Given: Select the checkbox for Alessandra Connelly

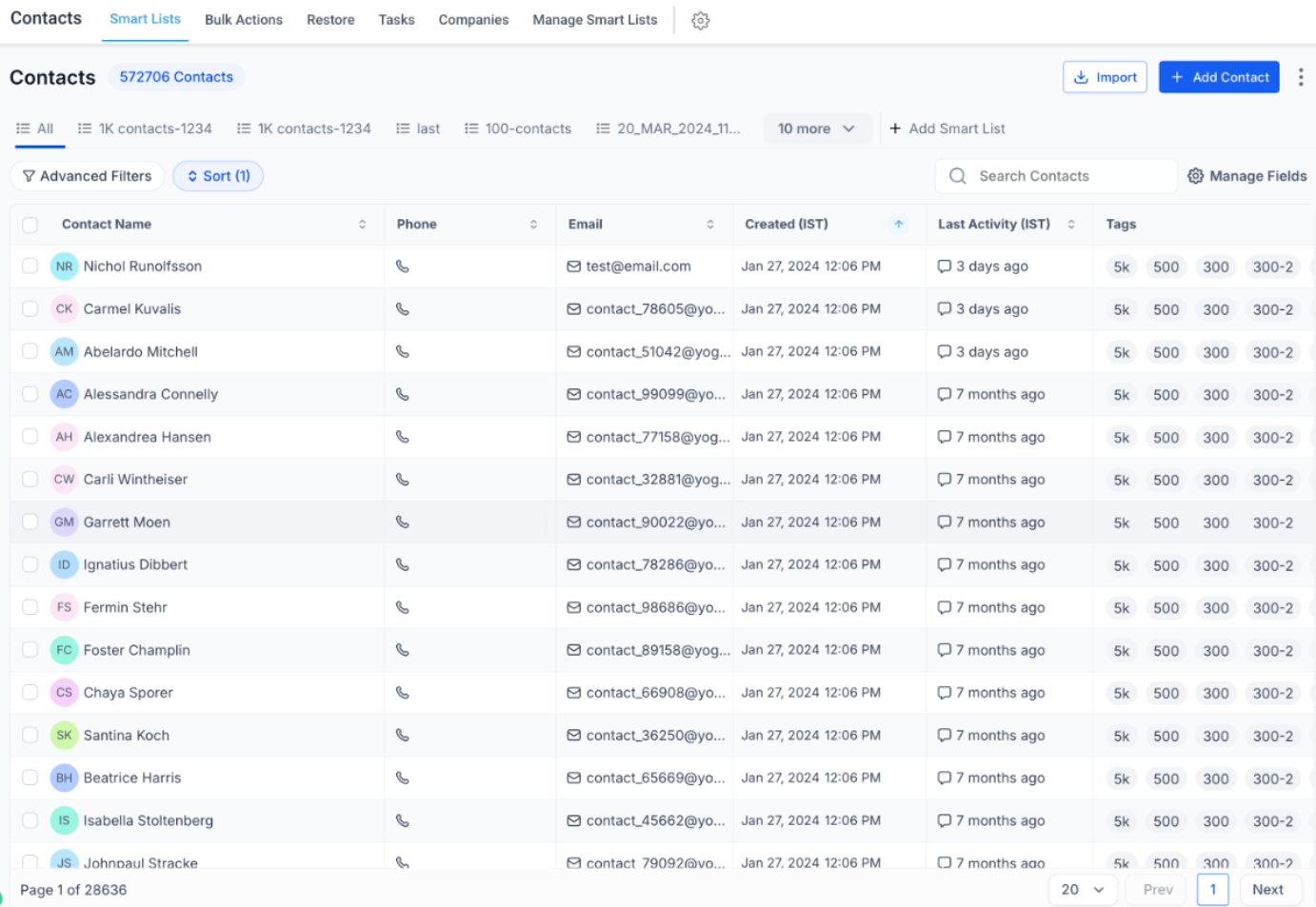Looking at the screenshot, I should pos(30,394).
